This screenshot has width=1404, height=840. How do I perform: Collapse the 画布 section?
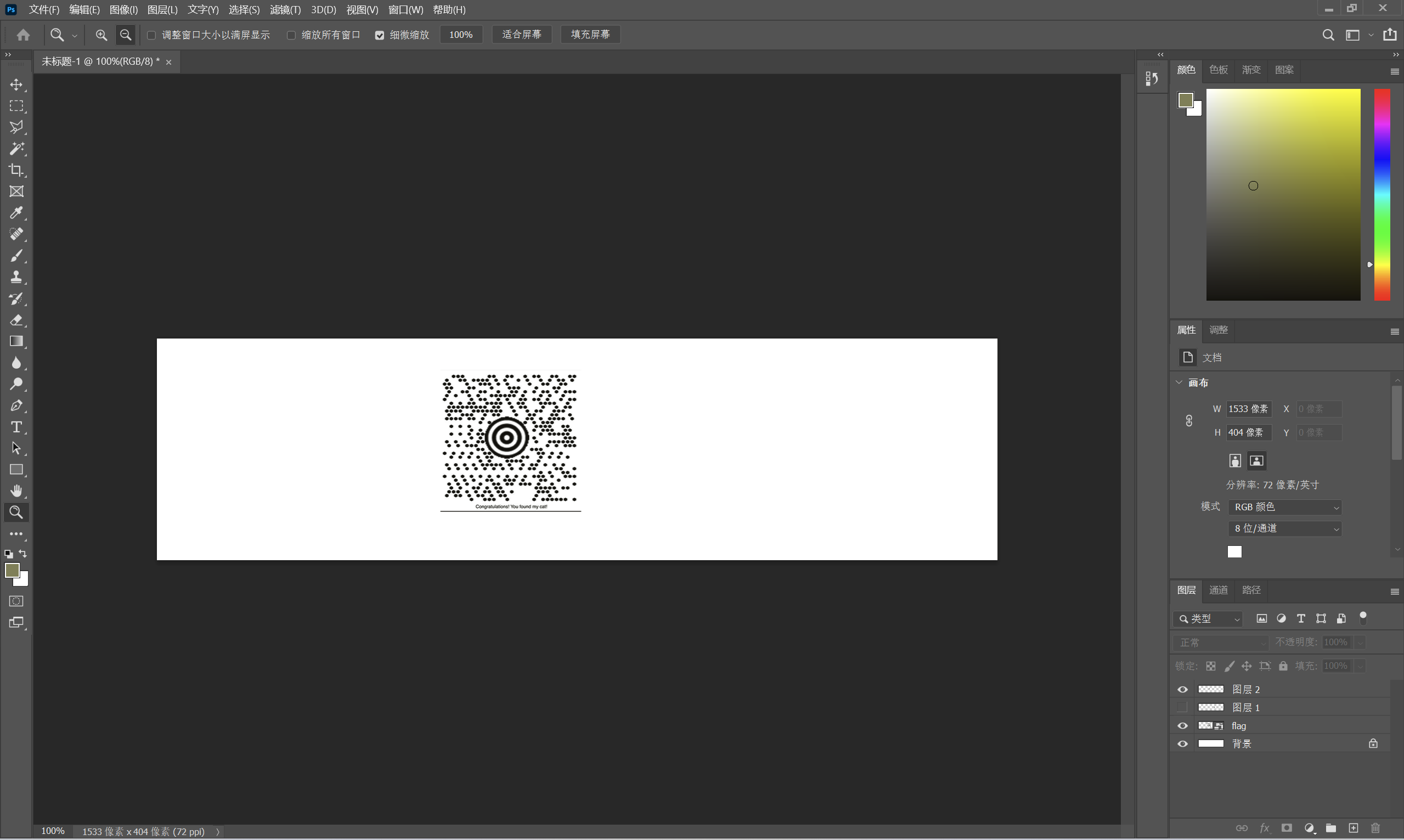1180,382
